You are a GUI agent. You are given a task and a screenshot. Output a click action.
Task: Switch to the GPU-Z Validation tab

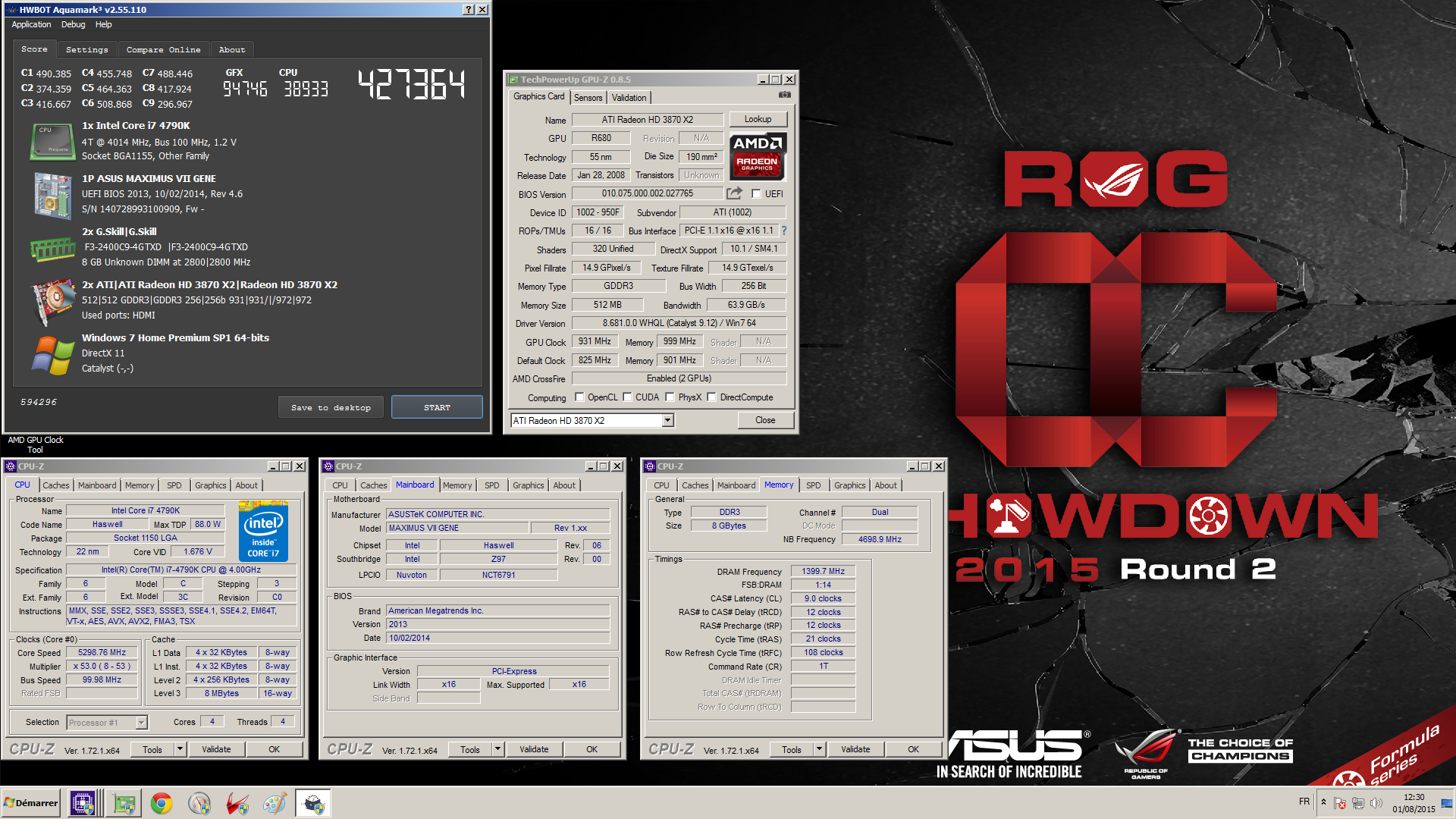629,98
